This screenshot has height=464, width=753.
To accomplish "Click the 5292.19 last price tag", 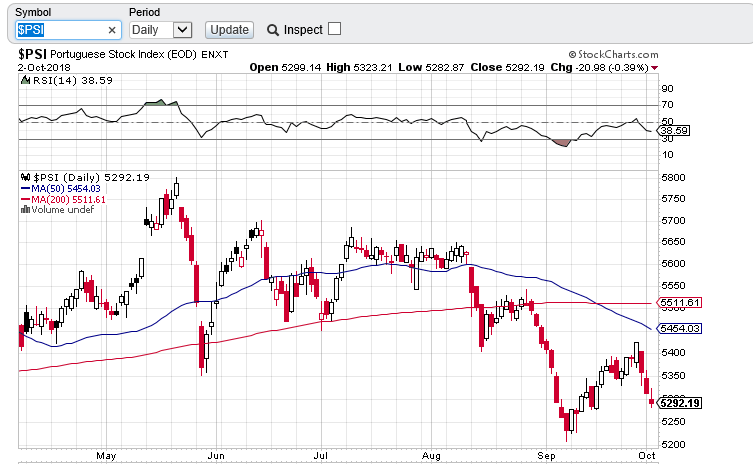I will click(679, 403).
